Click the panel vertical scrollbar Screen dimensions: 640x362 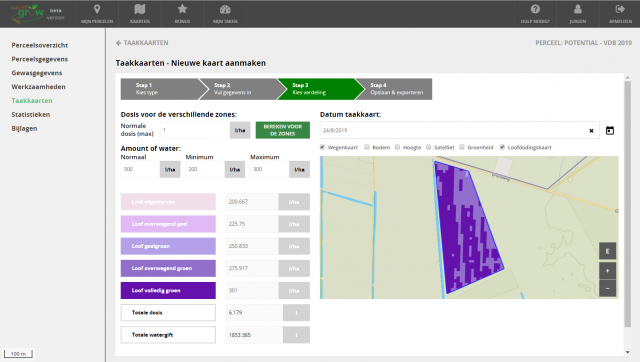point(628,204)
